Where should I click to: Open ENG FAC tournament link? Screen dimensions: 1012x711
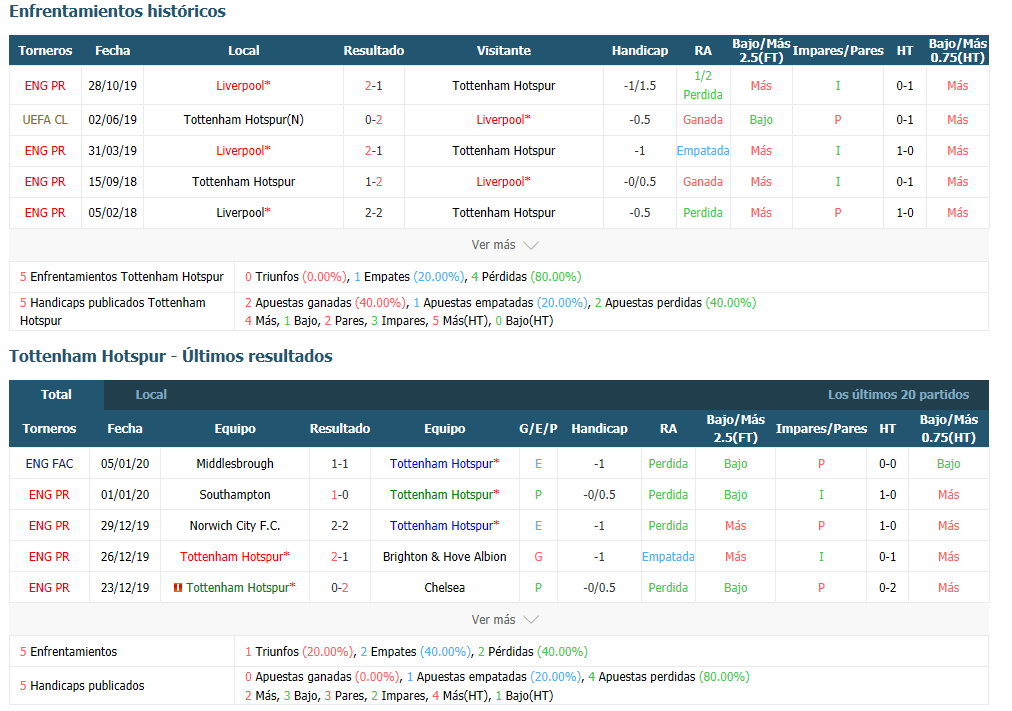[50, 464]
